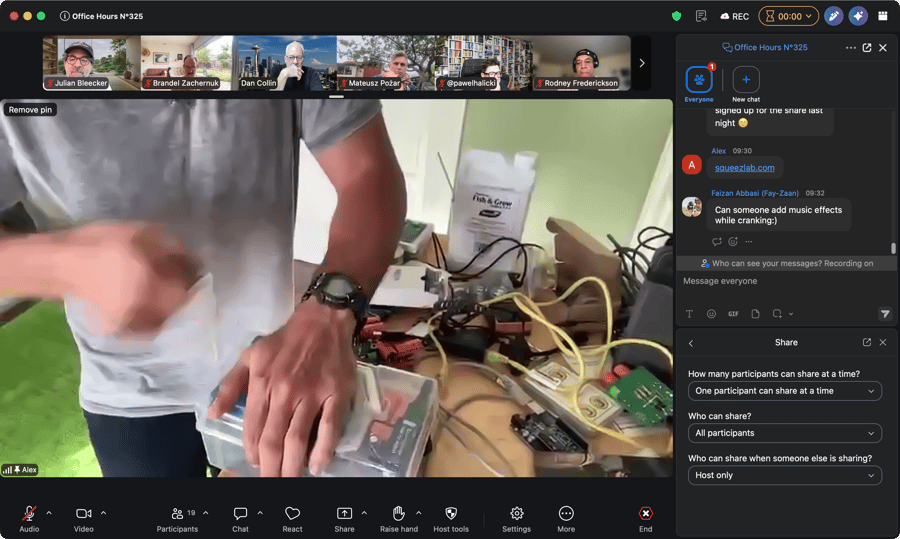The width and height of the screenshot is (900, 539).
Task: Open the React heart menu
Action: [x=292, y=518]
